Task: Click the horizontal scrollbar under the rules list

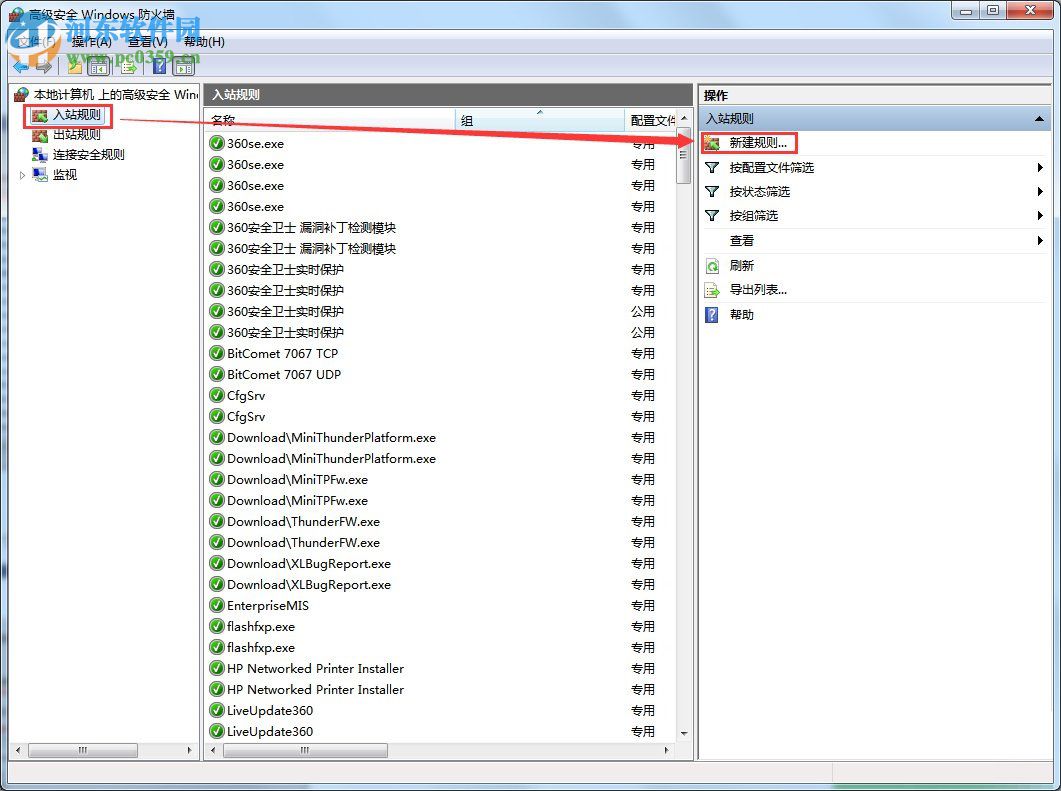Action: click(x=305, y=750)
